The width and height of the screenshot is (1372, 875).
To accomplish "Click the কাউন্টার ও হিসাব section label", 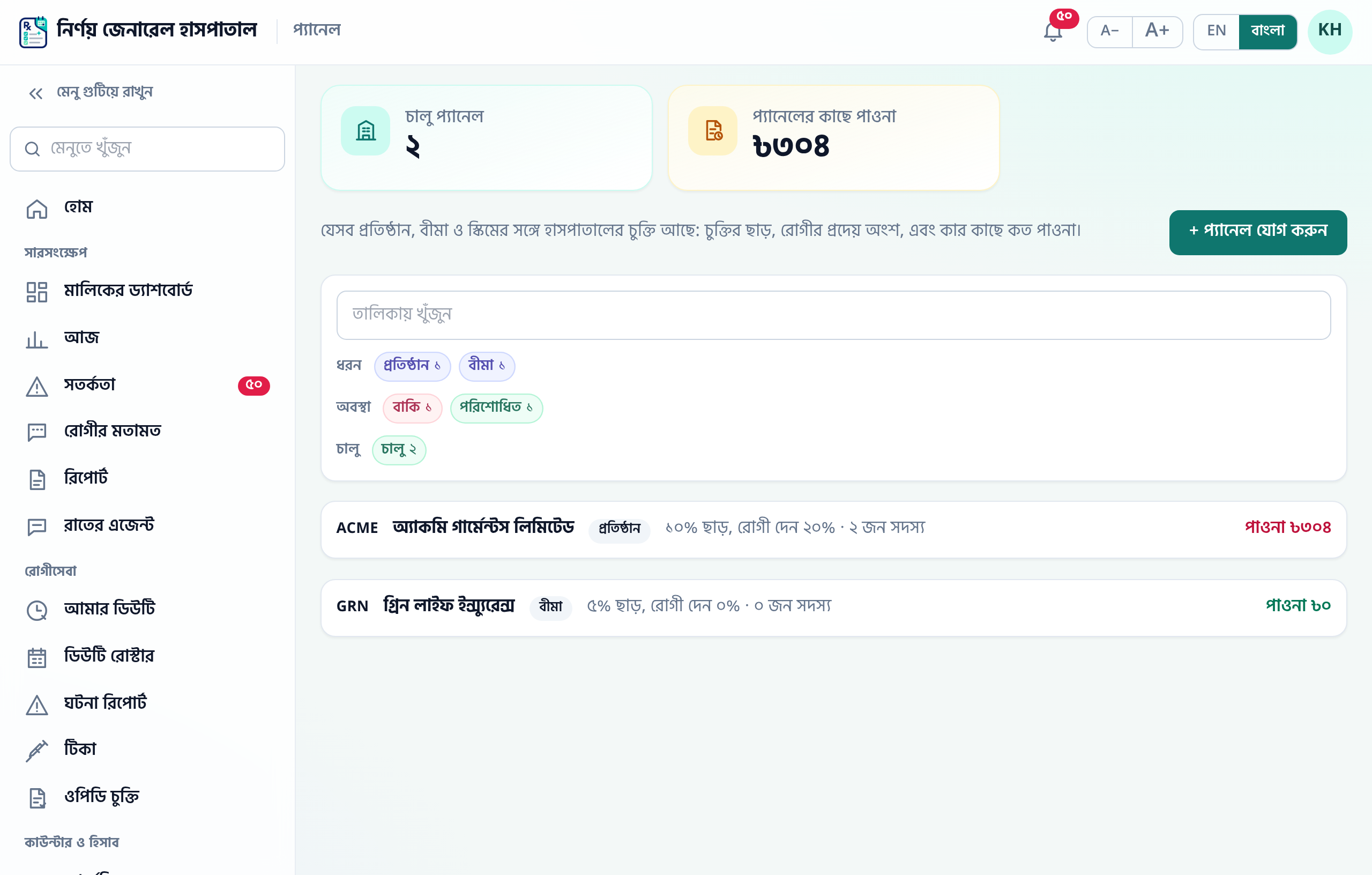I will pos(72,842).
